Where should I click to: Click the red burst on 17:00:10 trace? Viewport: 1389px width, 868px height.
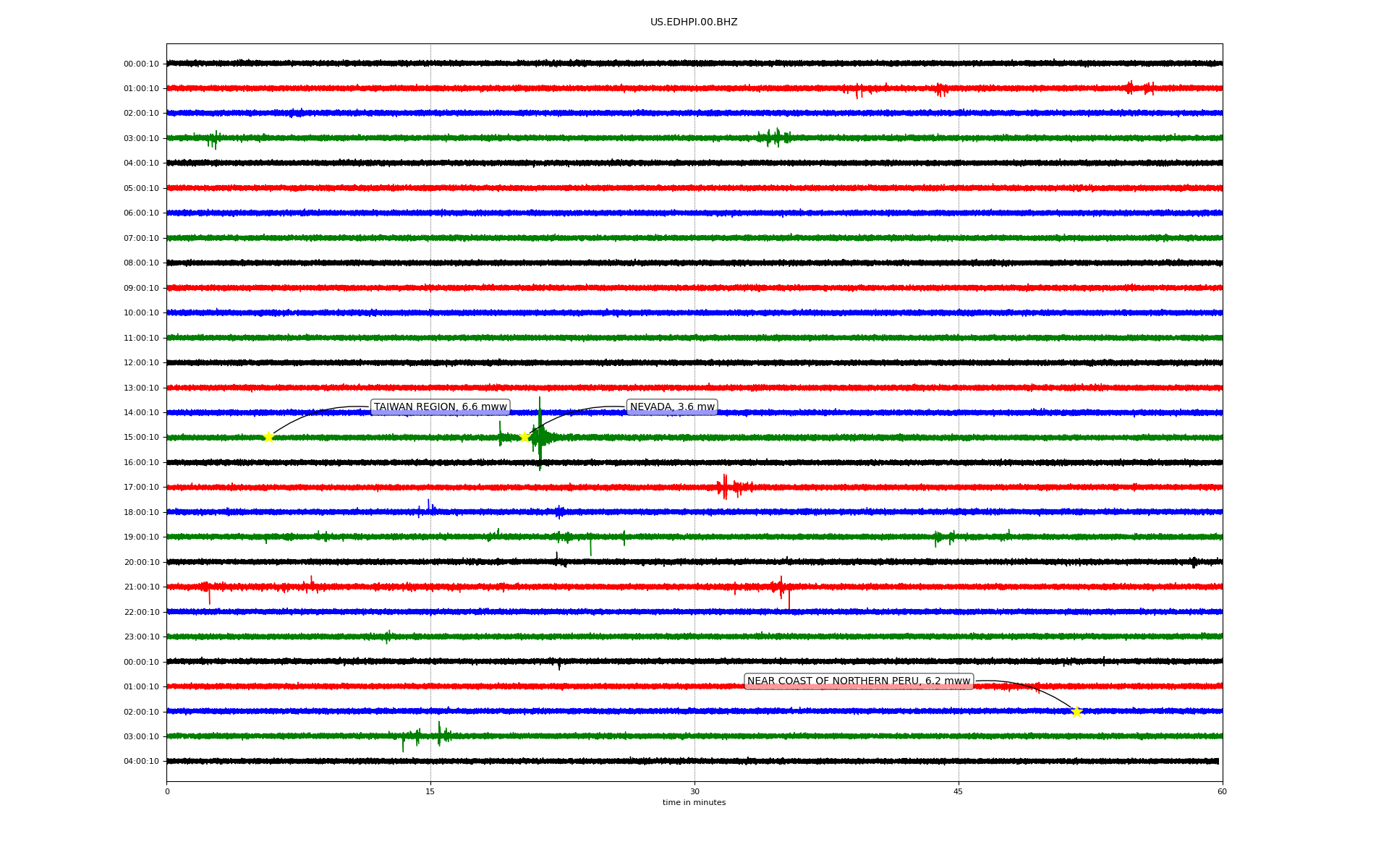(x=726, y=487)
